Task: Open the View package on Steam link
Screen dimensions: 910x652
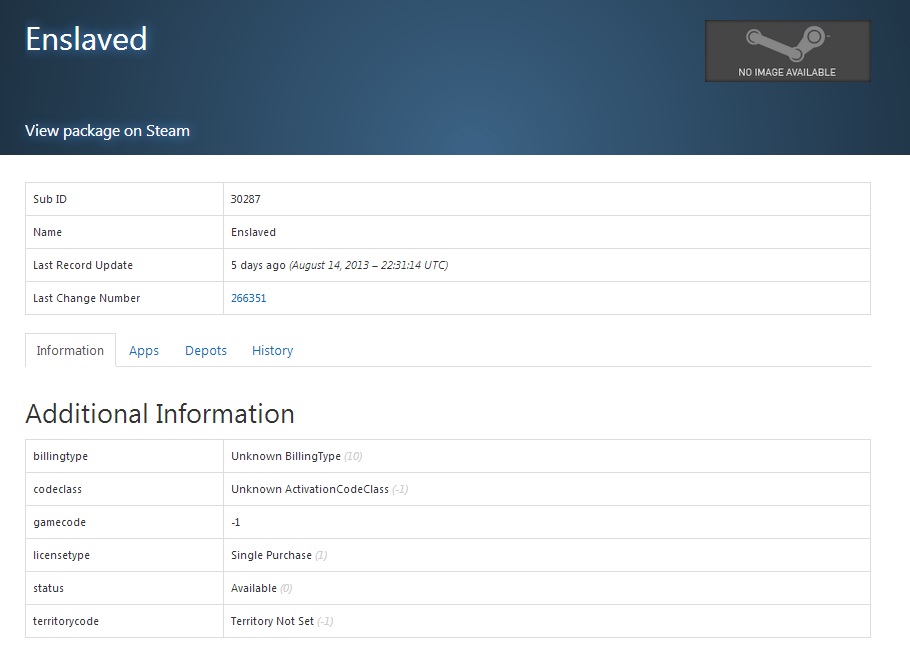Action: coord(107,131)
